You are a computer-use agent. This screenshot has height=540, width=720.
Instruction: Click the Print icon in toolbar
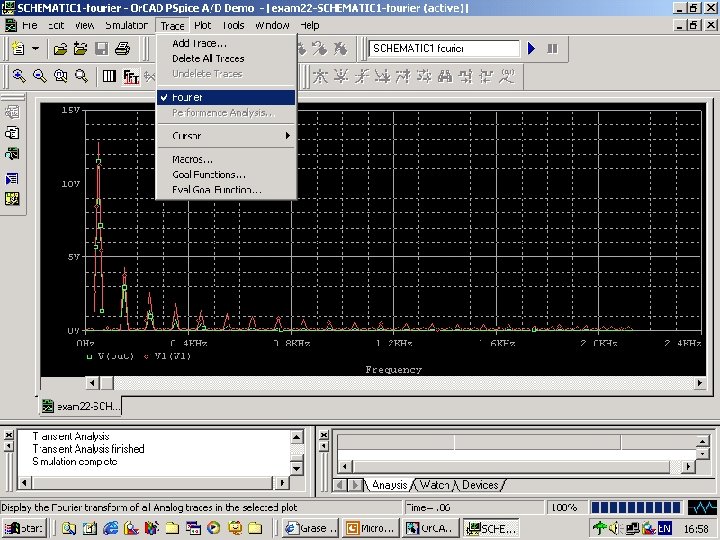pos(121,48)
